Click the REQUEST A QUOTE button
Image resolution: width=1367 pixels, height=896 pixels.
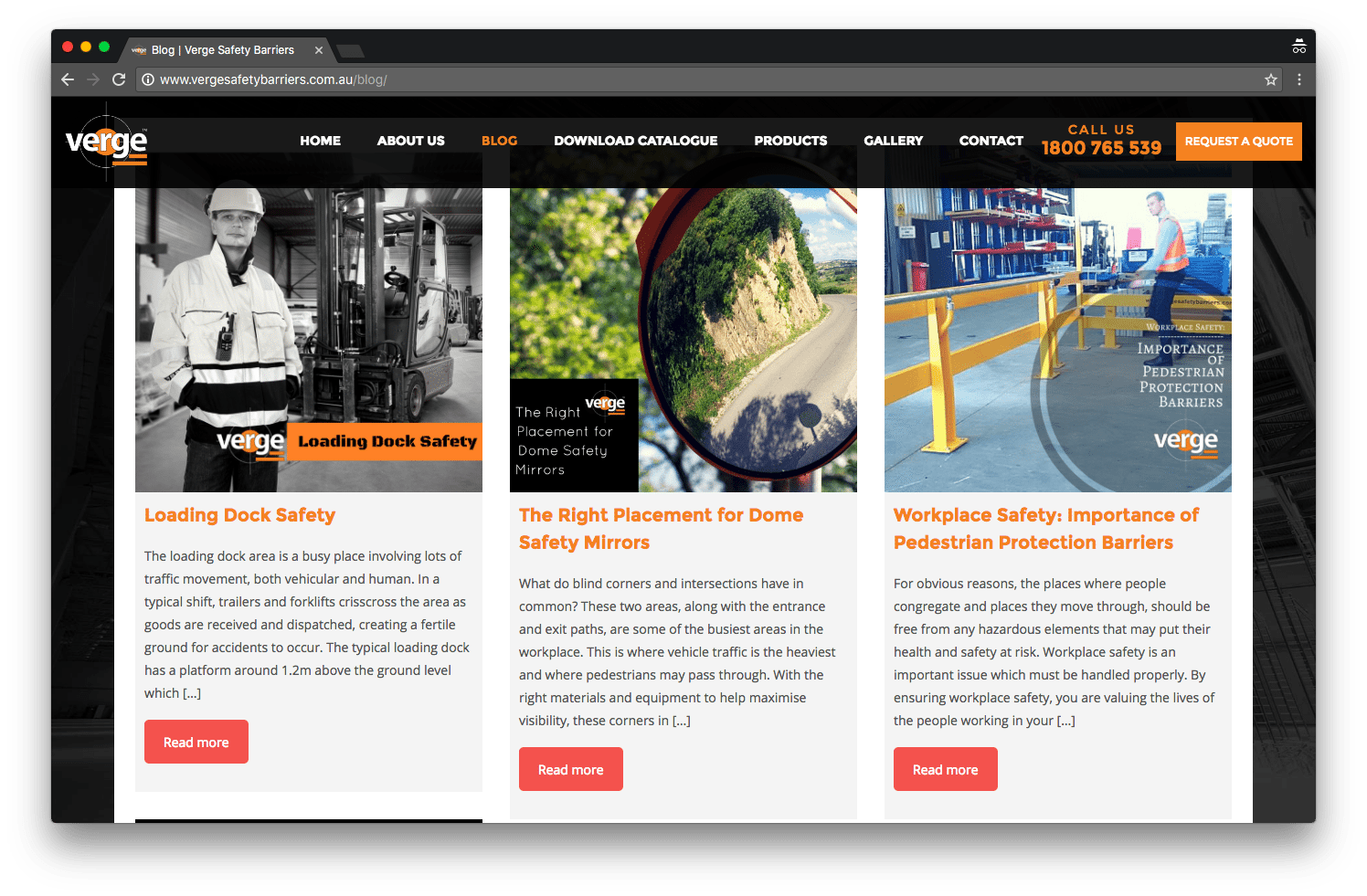click(1239, 142)
